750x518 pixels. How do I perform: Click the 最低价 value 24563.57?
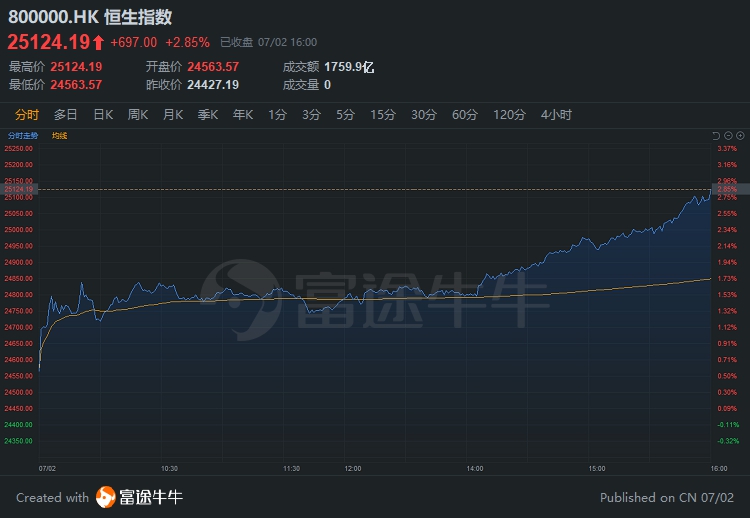76,85
